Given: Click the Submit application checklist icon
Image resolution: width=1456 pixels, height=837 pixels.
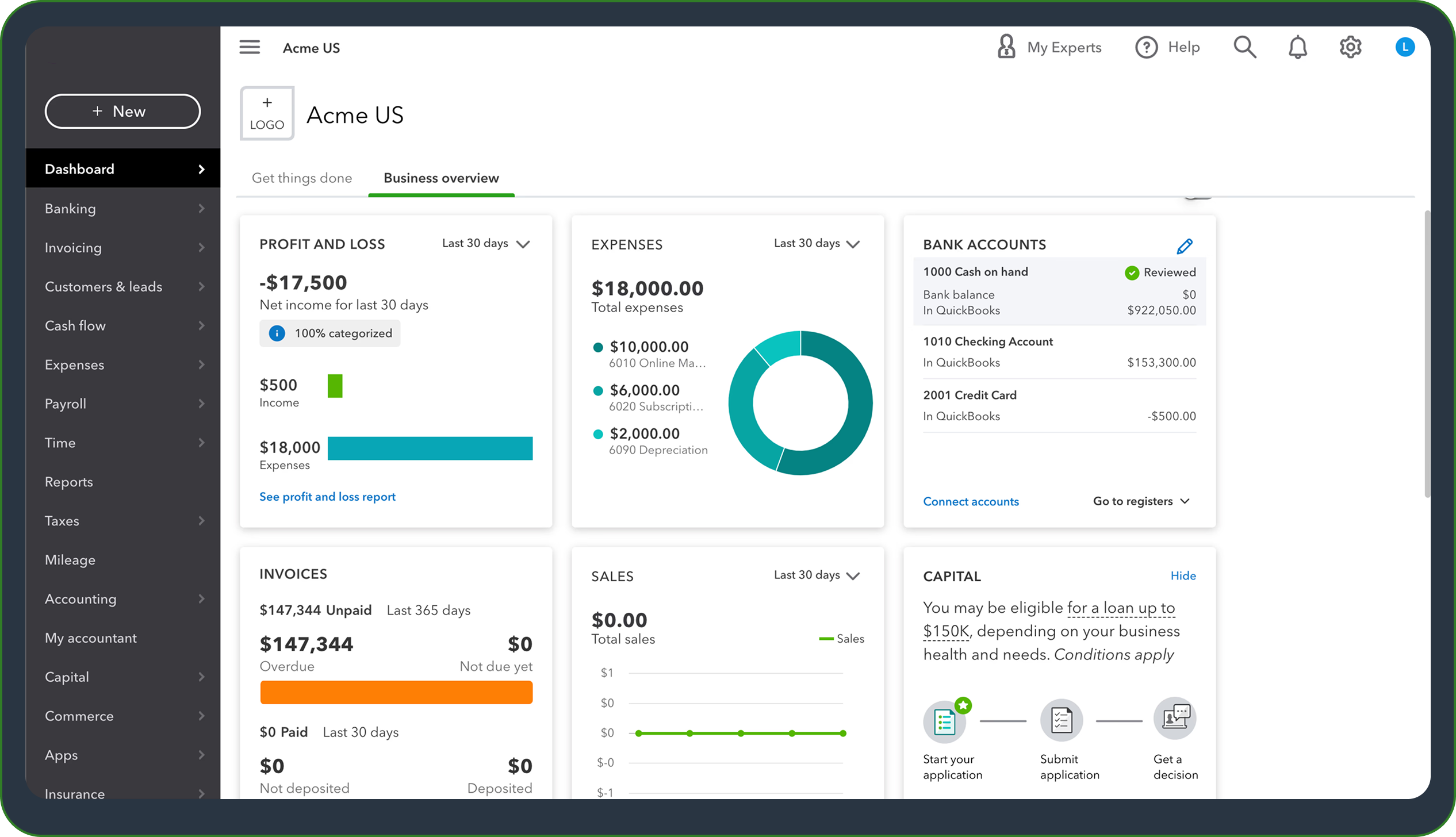Looking at the screenshot, I should [1062, 720].
